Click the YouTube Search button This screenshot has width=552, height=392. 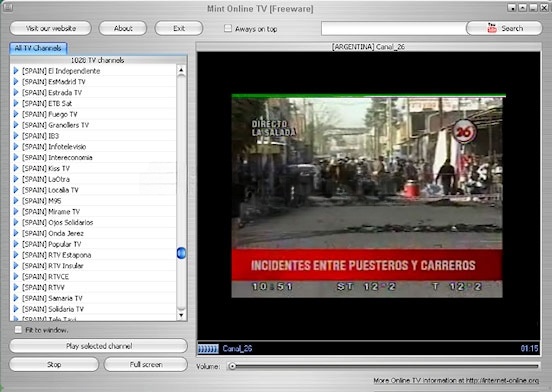point(504,28)
